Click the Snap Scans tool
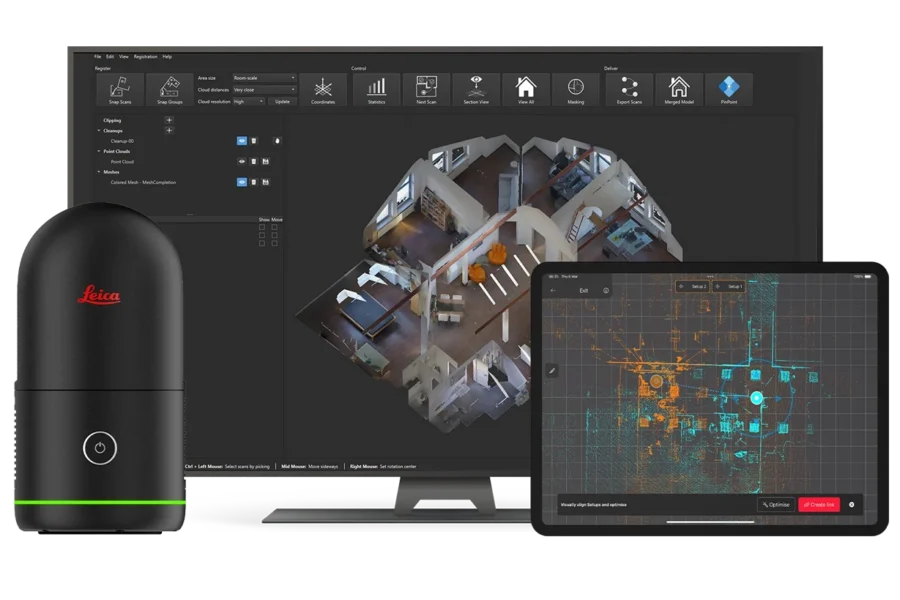900x600 pixels. (119, 89)
